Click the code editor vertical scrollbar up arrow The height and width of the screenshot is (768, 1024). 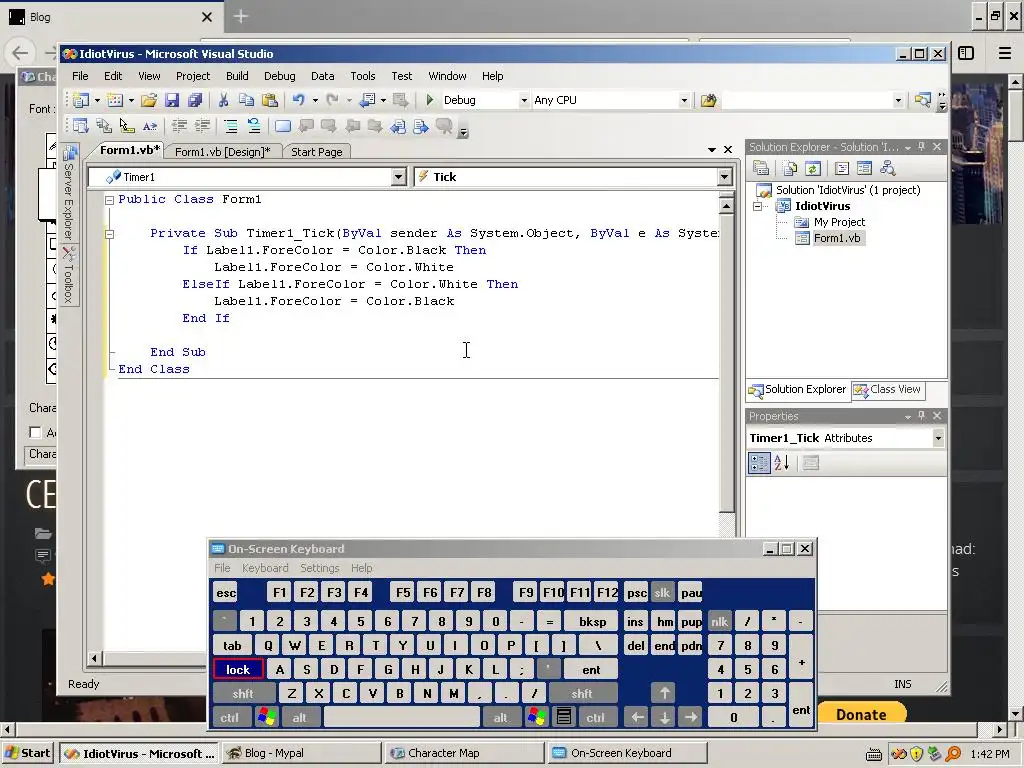pos(726,206)
